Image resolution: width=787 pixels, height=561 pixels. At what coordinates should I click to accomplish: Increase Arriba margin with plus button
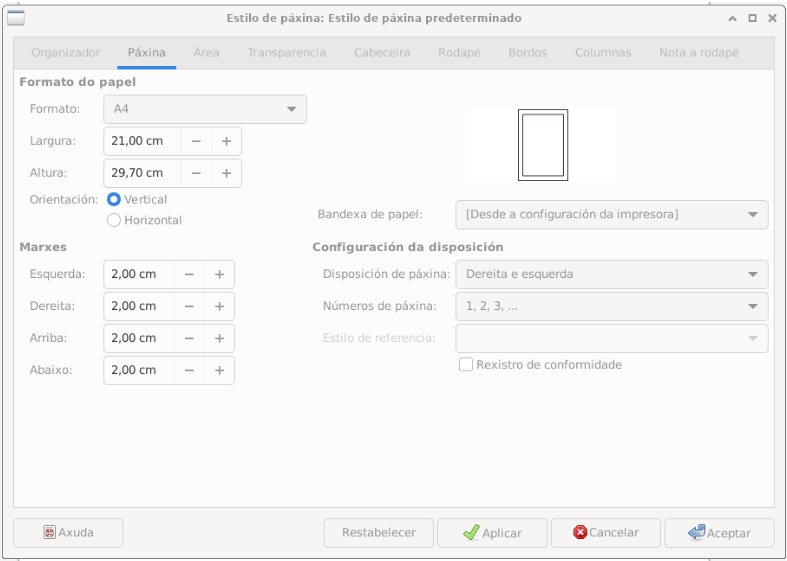[219, 338]
